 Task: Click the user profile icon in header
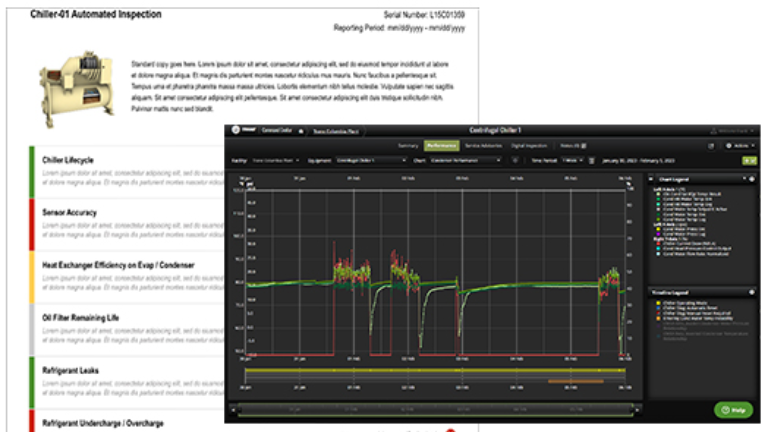[x=713, y=131]
